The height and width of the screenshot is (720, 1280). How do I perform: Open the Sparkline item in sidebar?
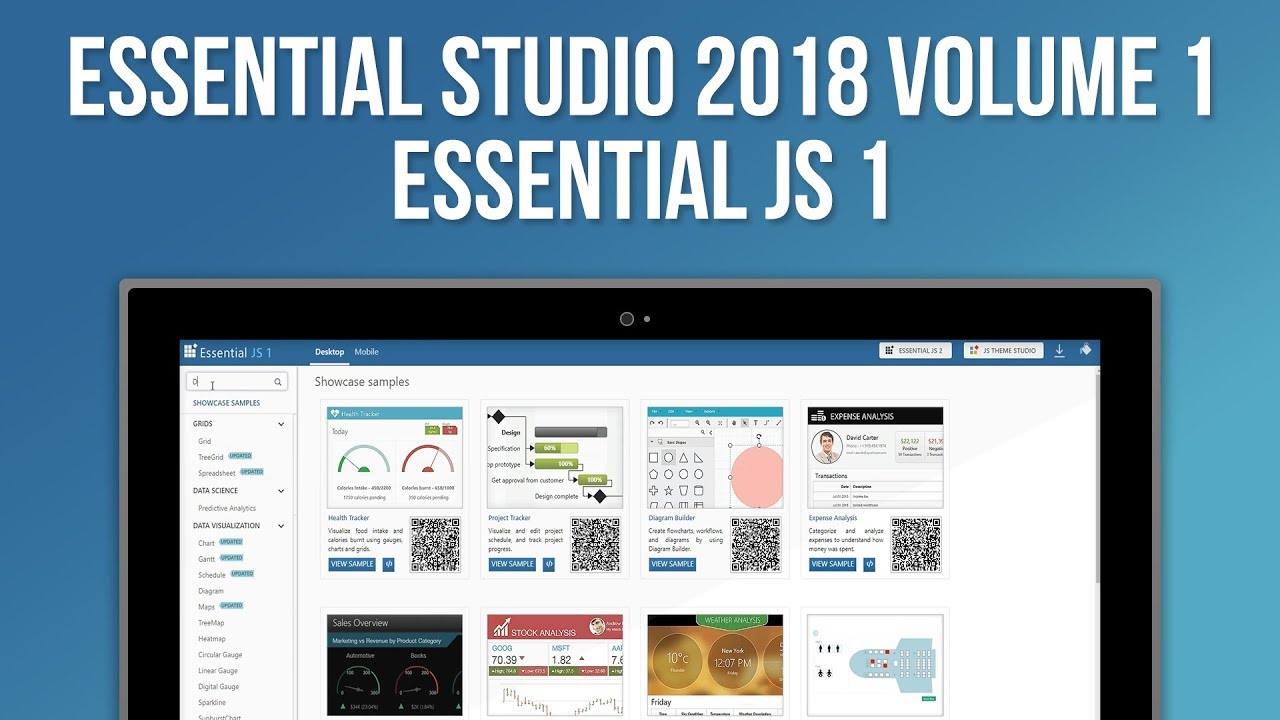click(x=212, y=703)
